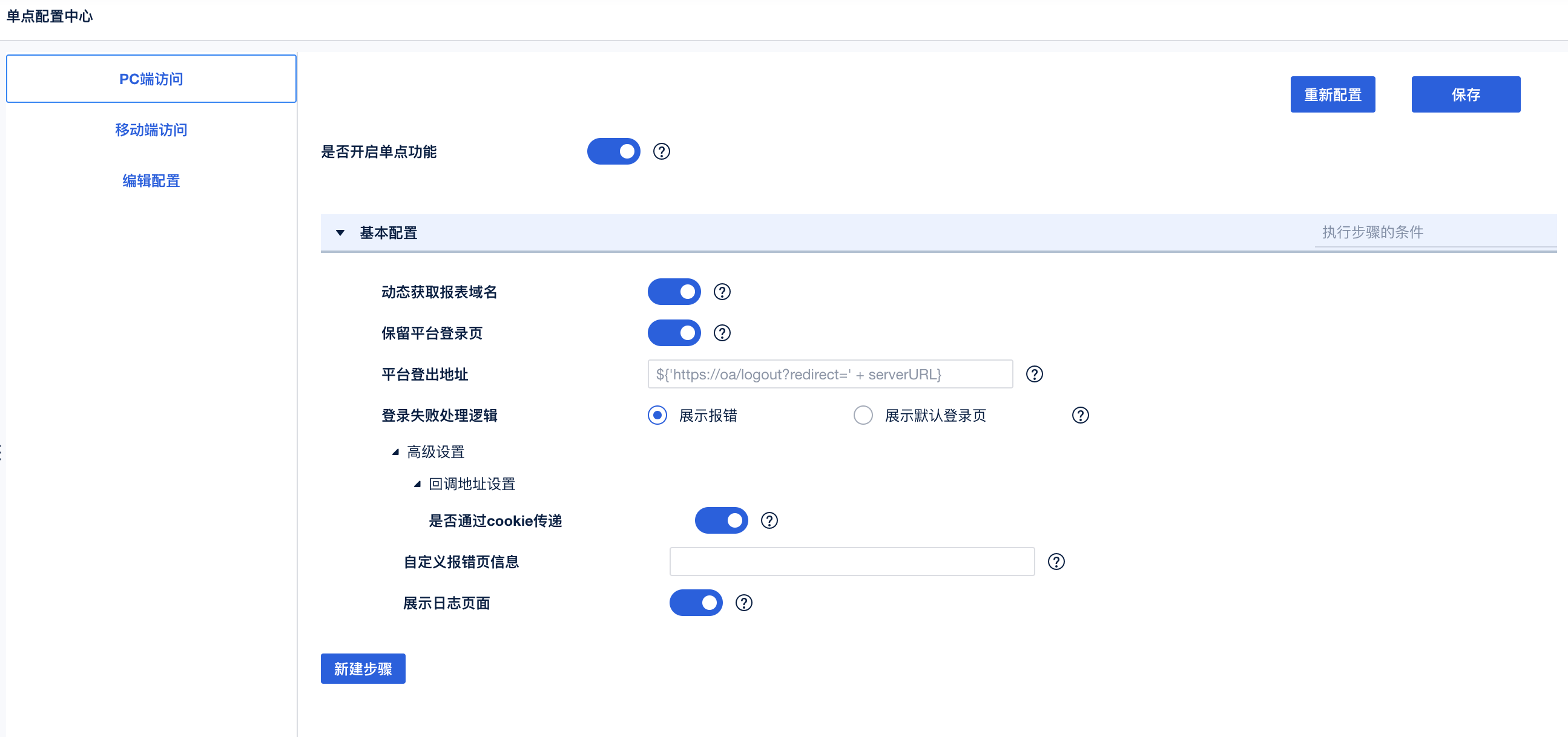Collapse the 高级设置 group
This screenshot has height=737, width=1568.
396,452
